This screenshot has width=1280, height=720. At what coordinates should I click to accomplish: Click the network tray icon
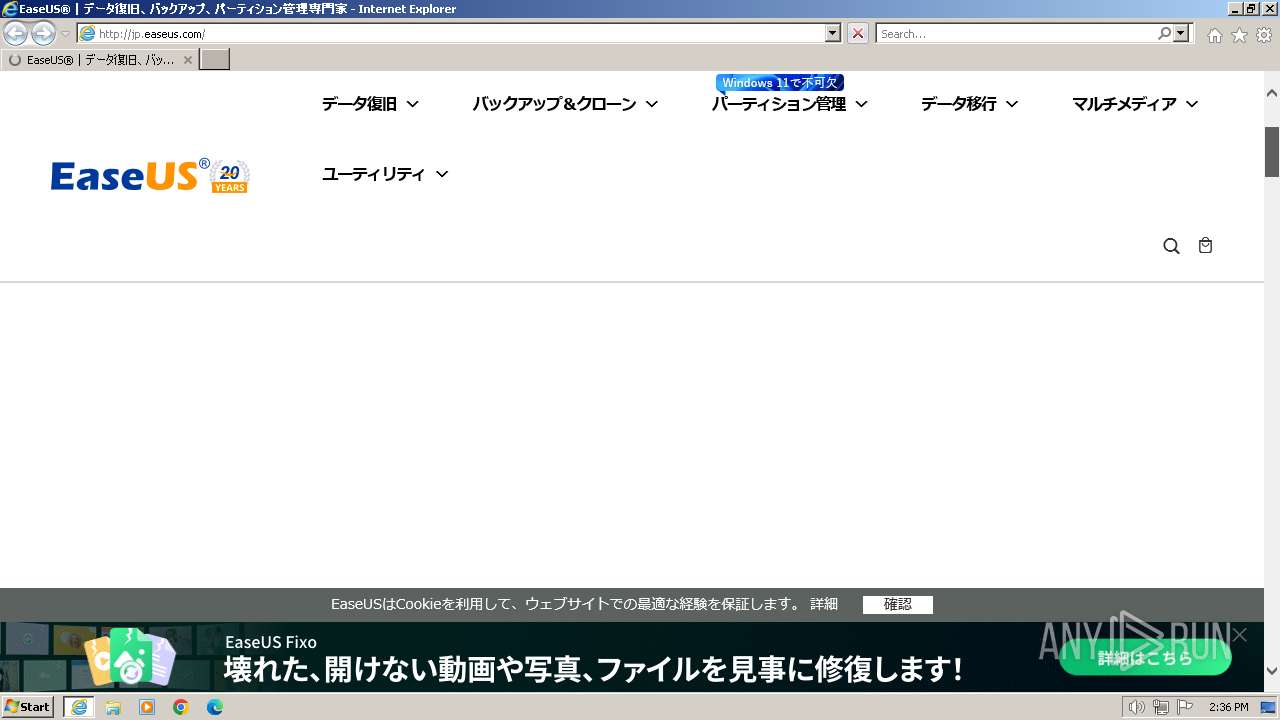(1160, 707)
